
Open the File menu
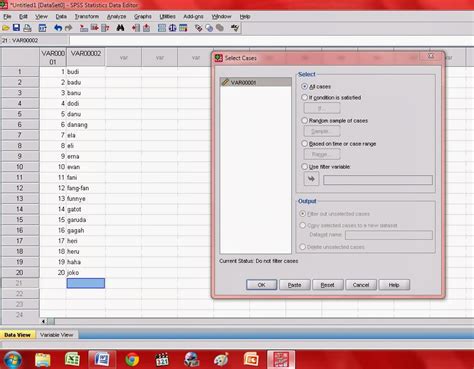click(x=7, y=16)
